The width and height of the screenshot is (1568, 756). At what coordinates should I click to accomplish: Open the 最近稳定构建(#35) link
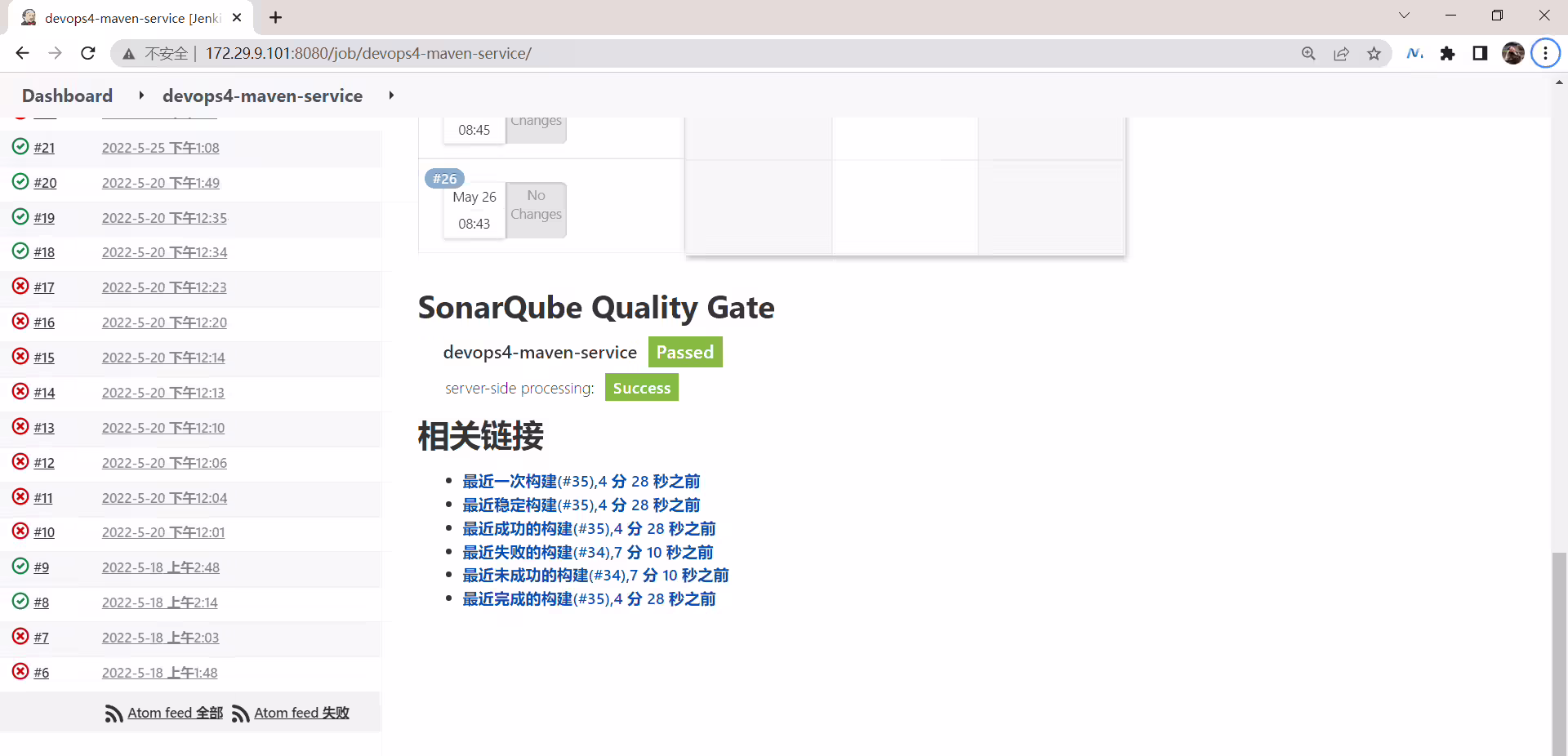[581, 505]
